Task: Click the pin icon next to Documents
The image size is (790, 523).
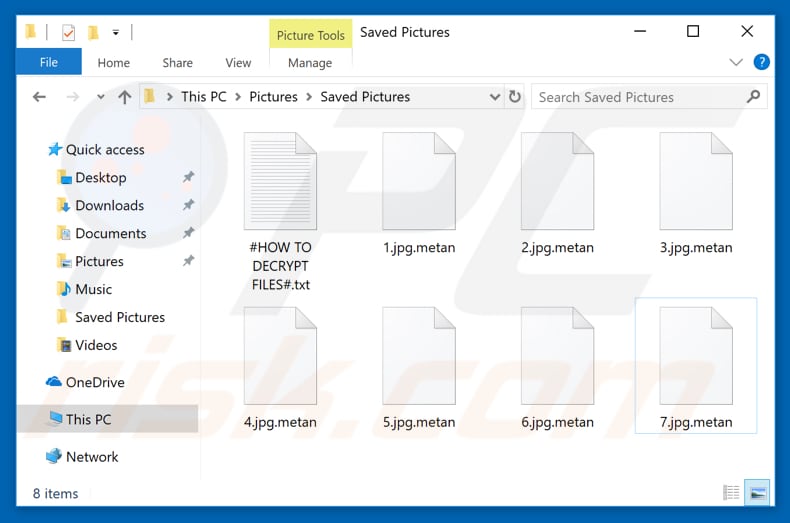Action: [x=188, y=233]
